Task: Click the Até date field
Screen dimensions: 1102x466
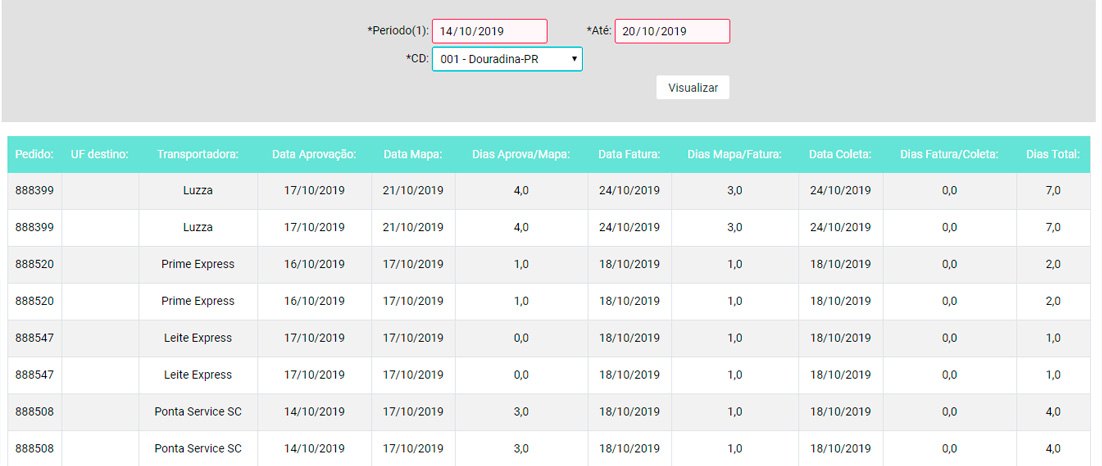Action: 673,31
